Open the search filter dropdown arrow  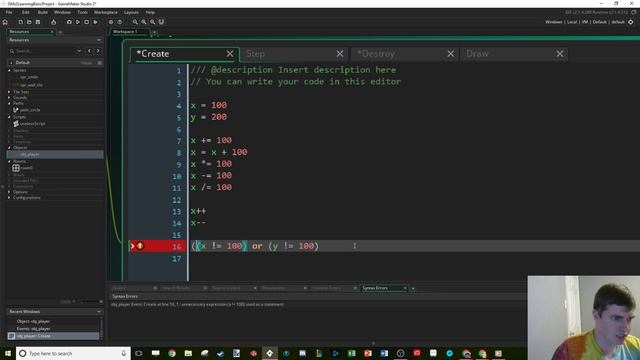click(x=79, y=51)
